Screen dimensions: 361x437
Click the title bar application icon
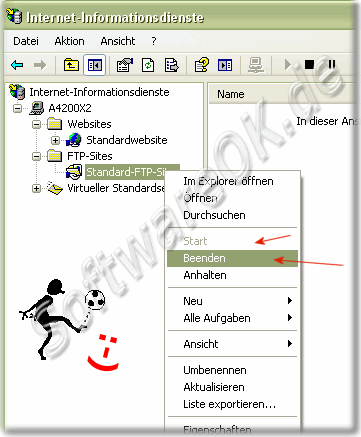point(14,16)
